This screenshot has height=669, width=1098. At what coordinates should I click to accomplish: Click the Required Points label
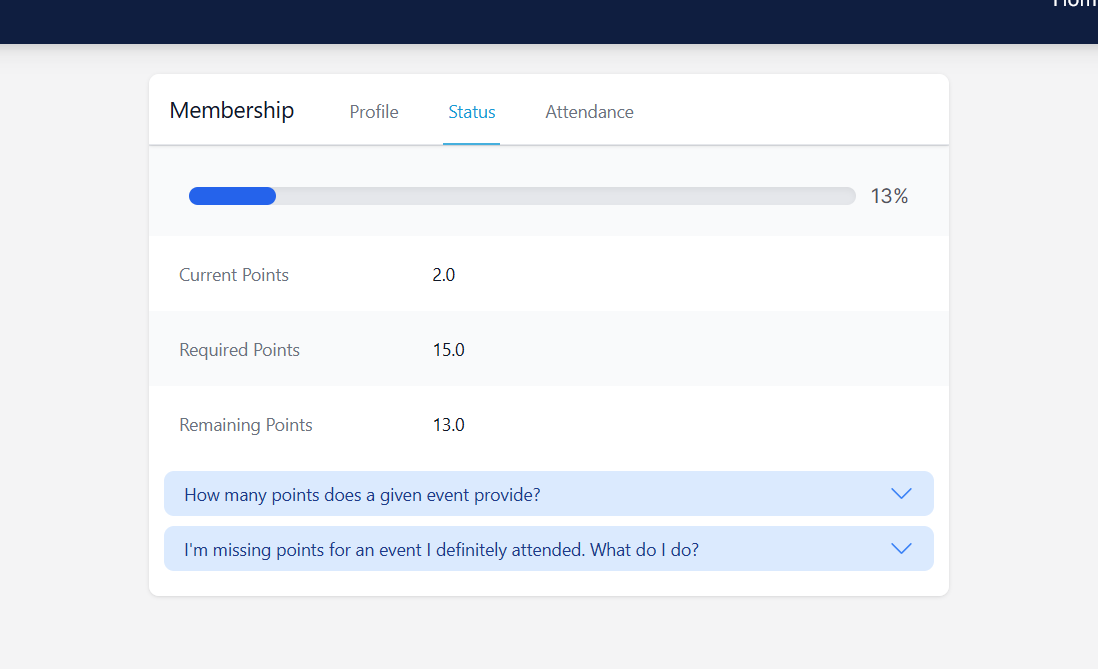(239, 350)
